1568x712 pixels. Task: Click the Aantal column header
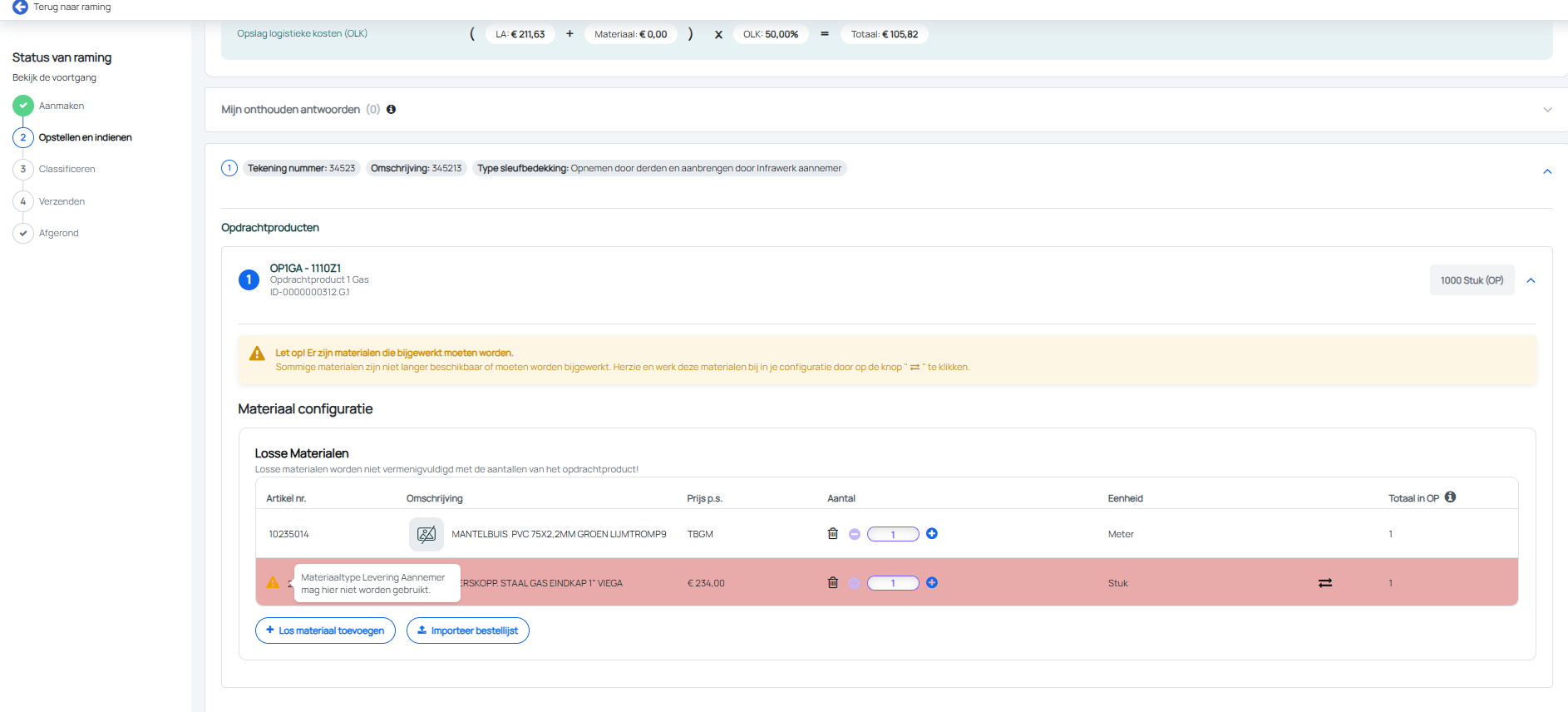click(x=841, y=498)
